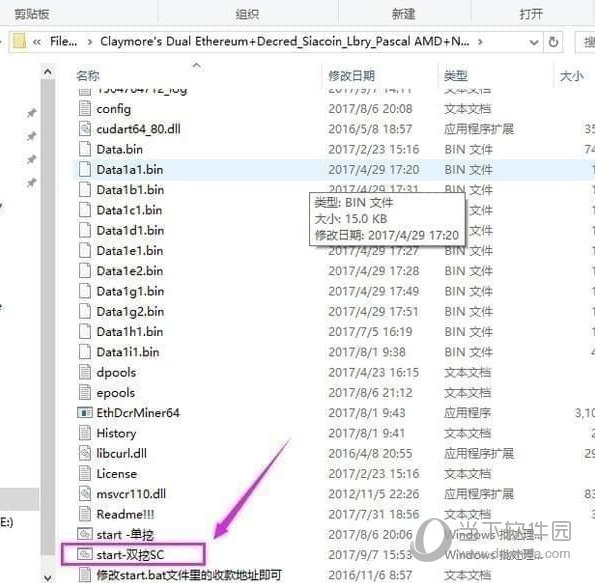595x583 pixels.
Task: Select the Data1h1.bin file name
Action: point(130,332)
